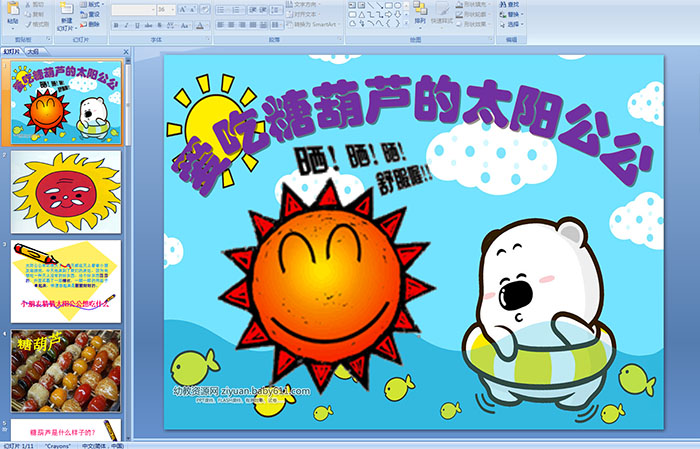Click the Delete (删除) slide icon

coord(83,24)
